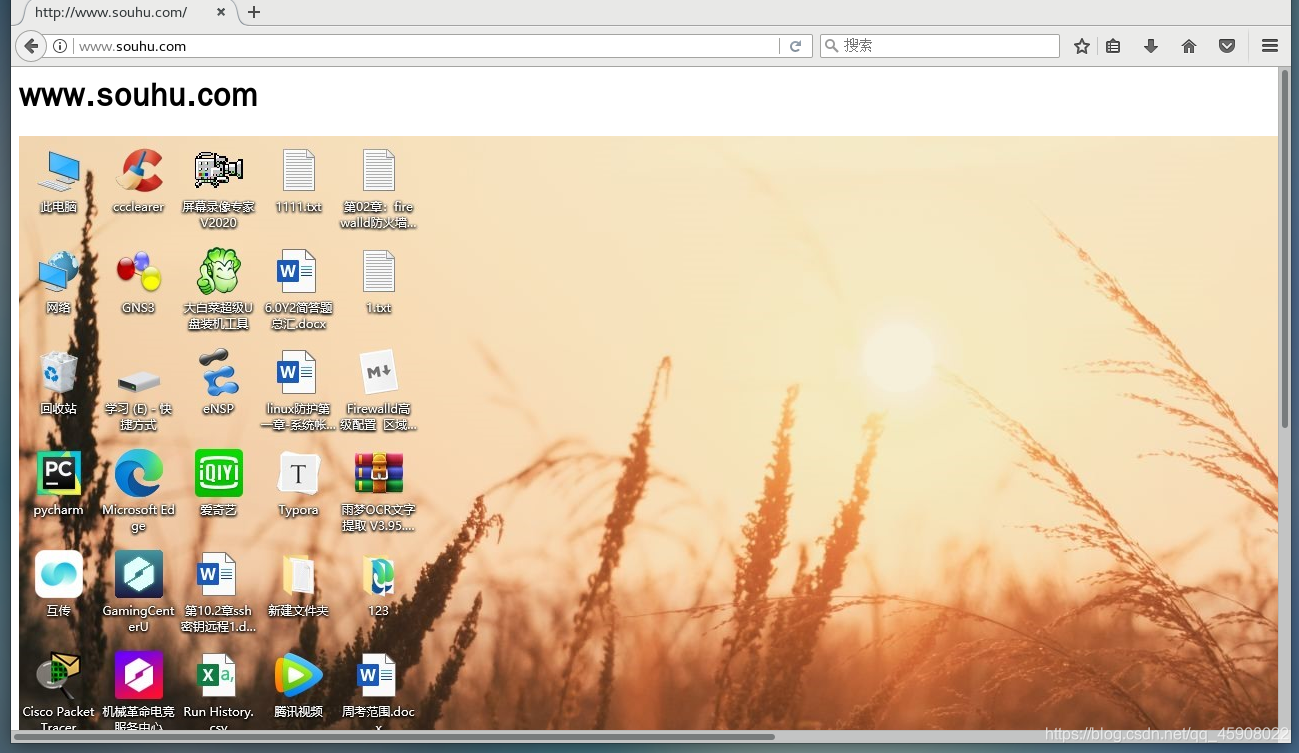Select the 6.0Y2简答题总汇.docx file

[299, 290]
